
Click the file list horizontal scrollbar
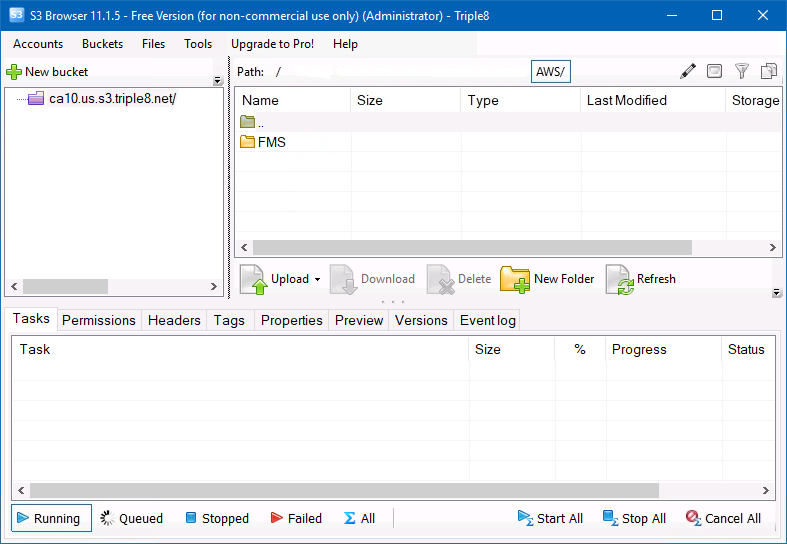pos(472,247)
